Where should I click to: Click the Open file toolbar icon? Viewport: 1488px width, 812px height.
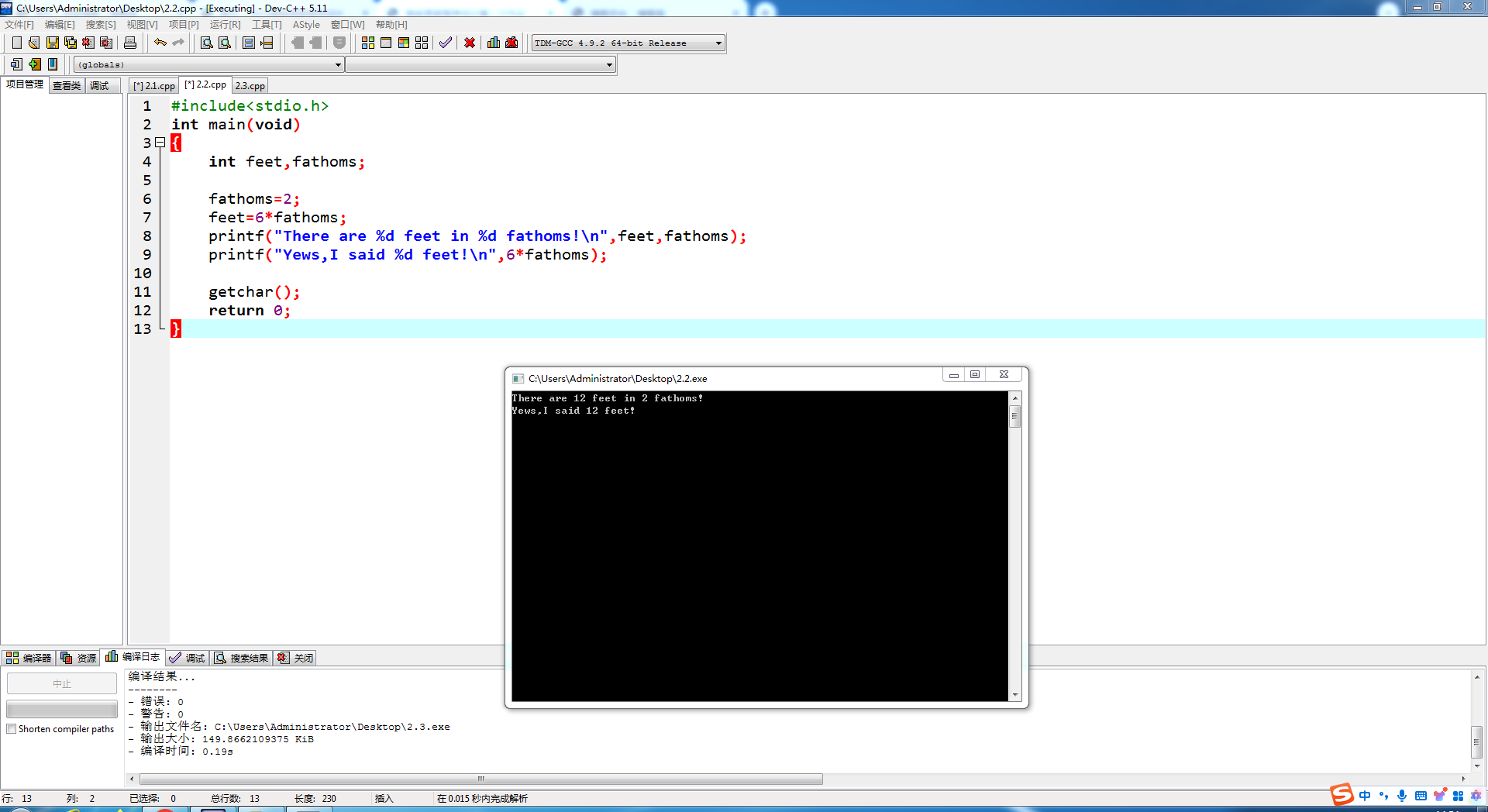pos(34,43)
